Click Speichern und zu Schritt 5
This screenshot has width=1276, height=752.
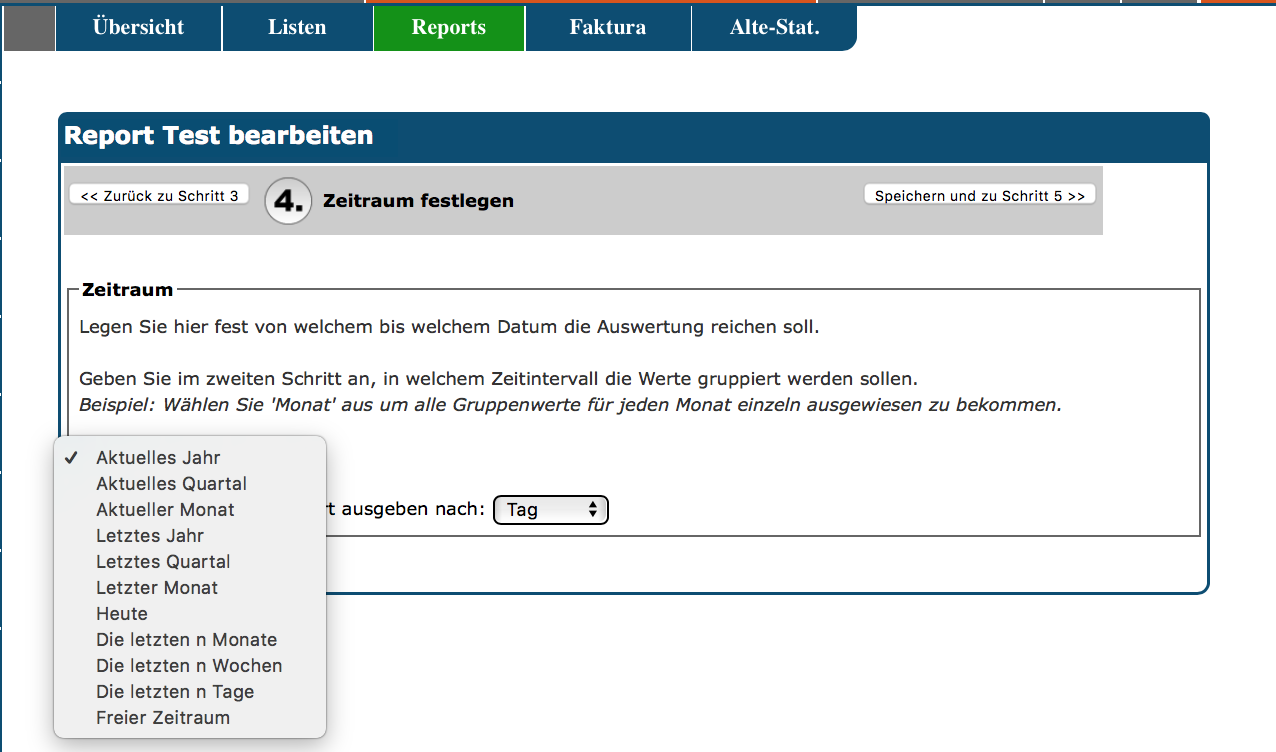click(979, 196)
